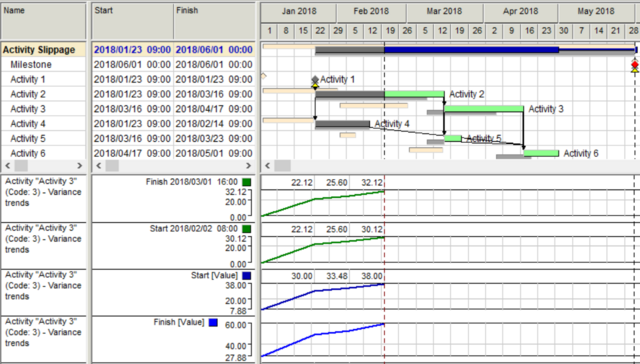640x364 pixels.
Task: Select Activity 4 in the name list
Action: click(28, 124)
